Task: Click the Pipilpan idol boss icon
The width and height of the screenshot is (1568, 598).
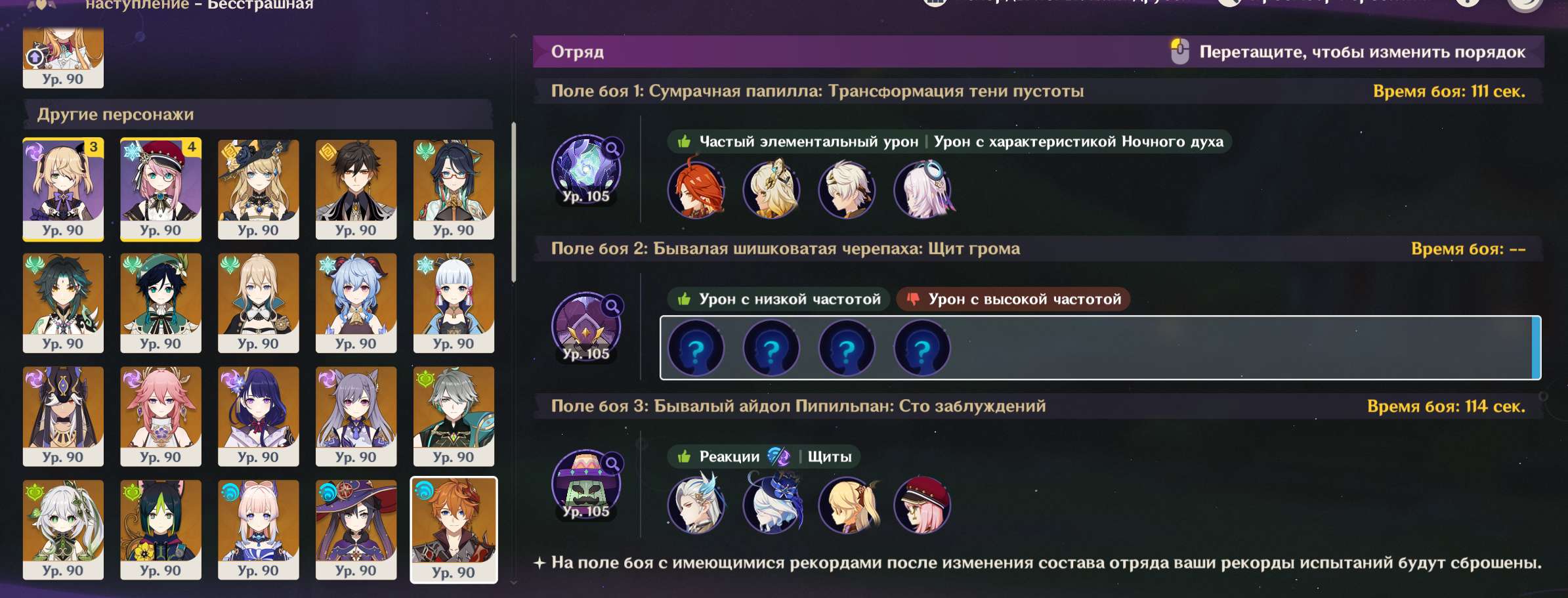Action: click(x=585, y=485)
